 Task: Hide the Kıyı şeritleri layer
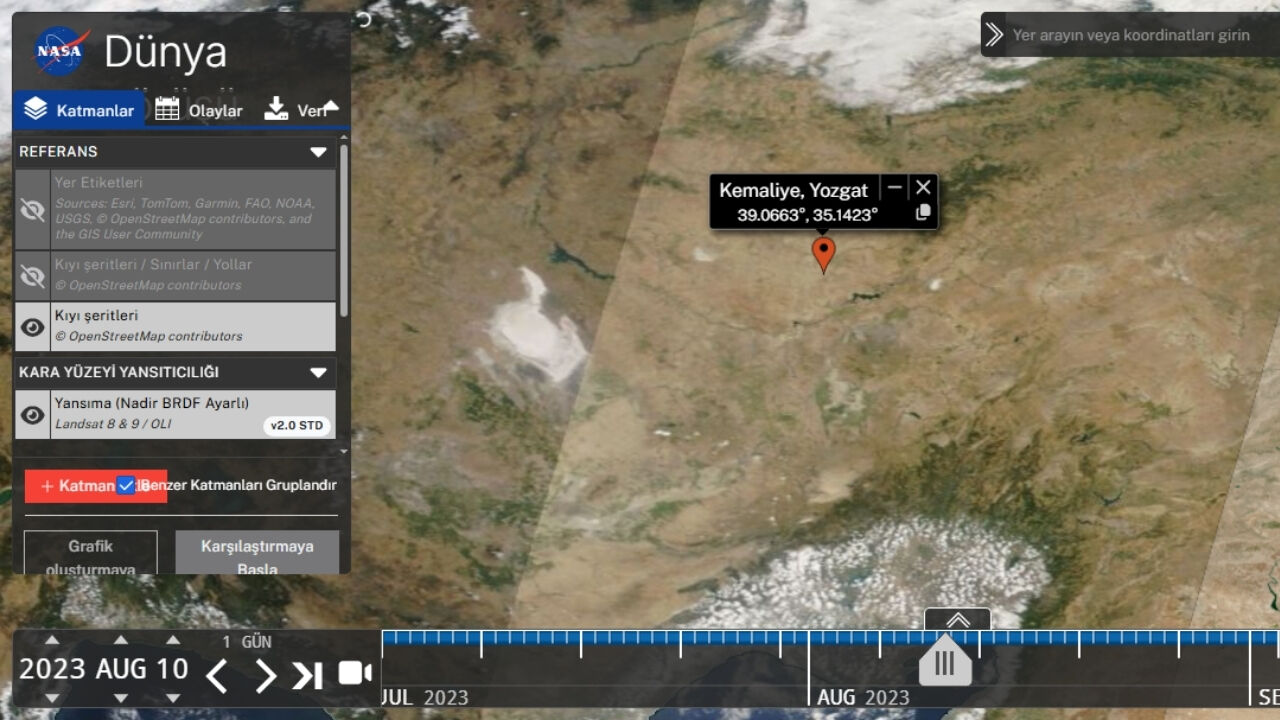click(x=33, y=327)
